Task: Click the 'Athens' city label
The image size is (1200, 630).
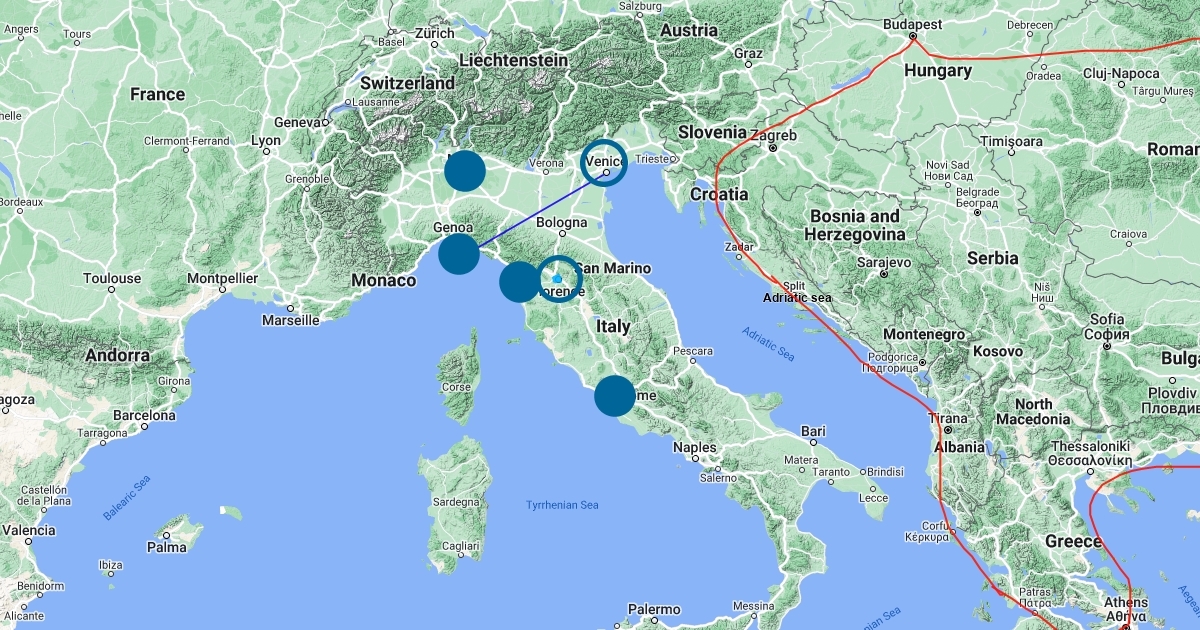Action: (x=1124, y=603)
